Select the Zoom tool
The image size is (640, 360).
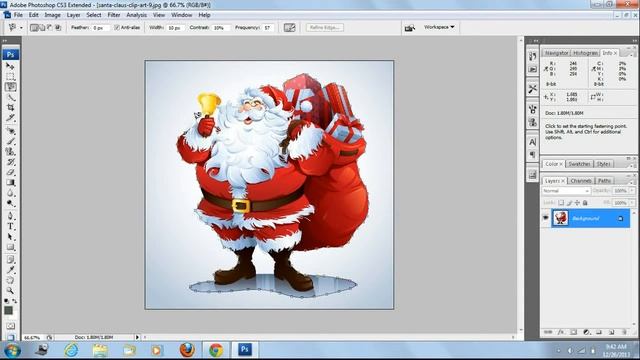click(x=10, y=291)
